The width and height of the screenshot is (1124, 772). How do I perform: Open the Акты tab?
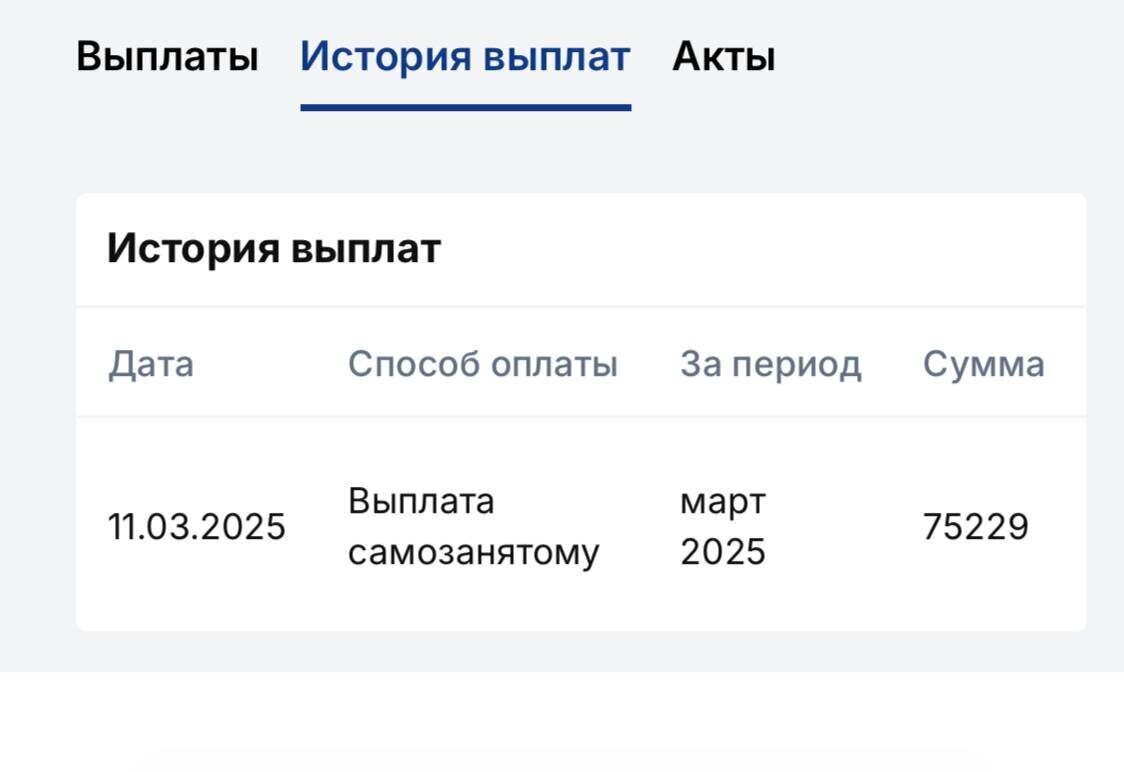723,57
